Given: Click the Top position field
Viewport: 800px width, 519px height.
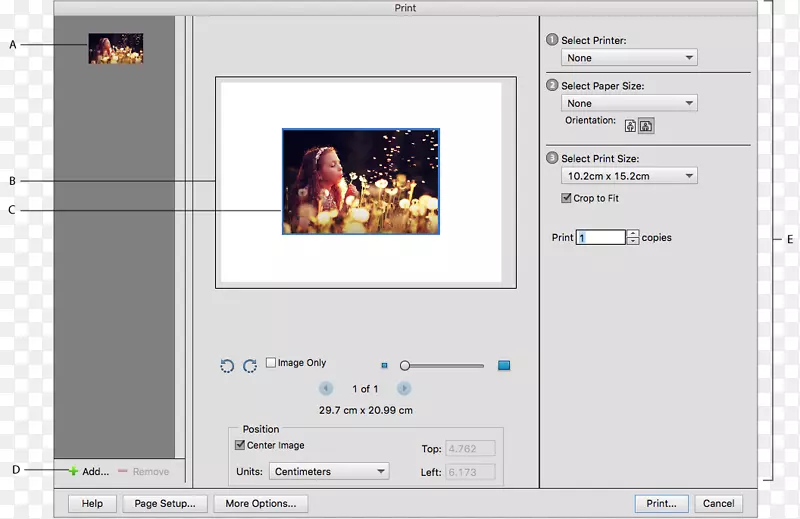Looking at the screenshot, I should pos(470,449).
